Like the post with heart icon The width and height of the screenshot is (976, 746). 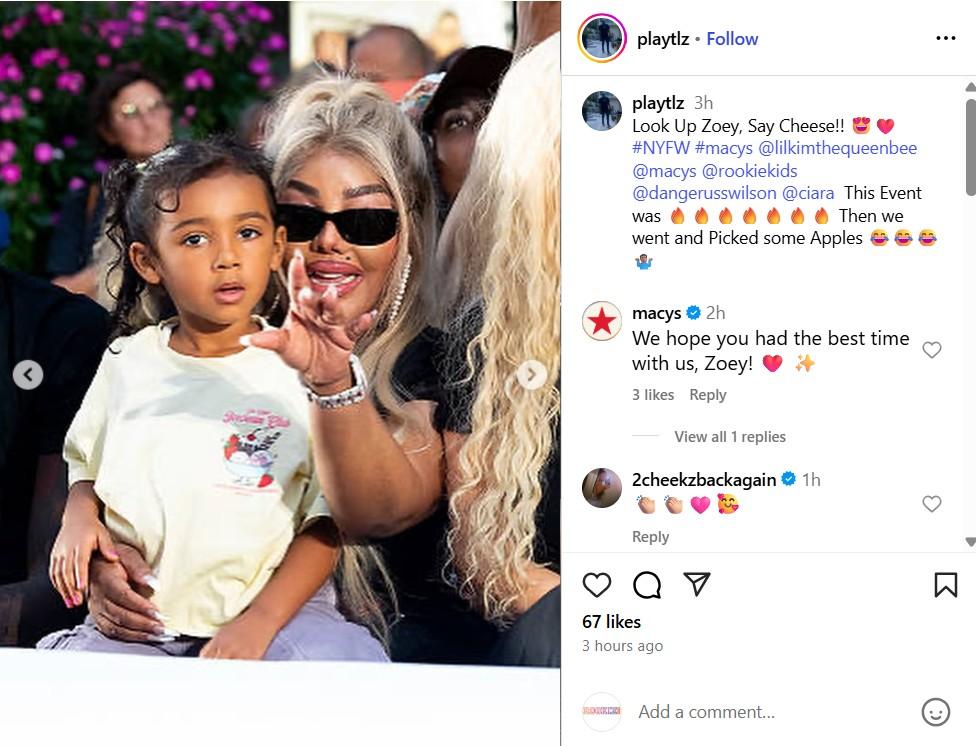click(x=596, y=585)
